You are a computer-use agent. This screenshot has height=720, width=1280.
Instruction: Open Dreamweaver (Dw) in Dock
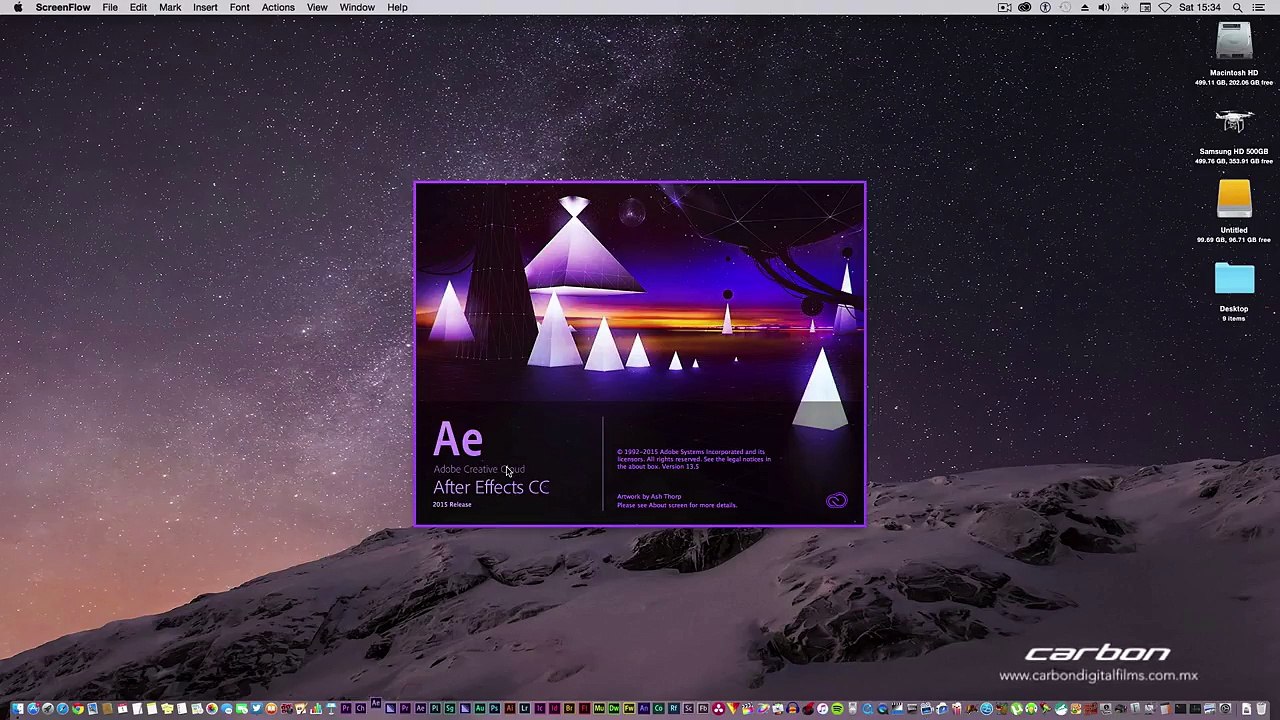(x=614, y=709)
